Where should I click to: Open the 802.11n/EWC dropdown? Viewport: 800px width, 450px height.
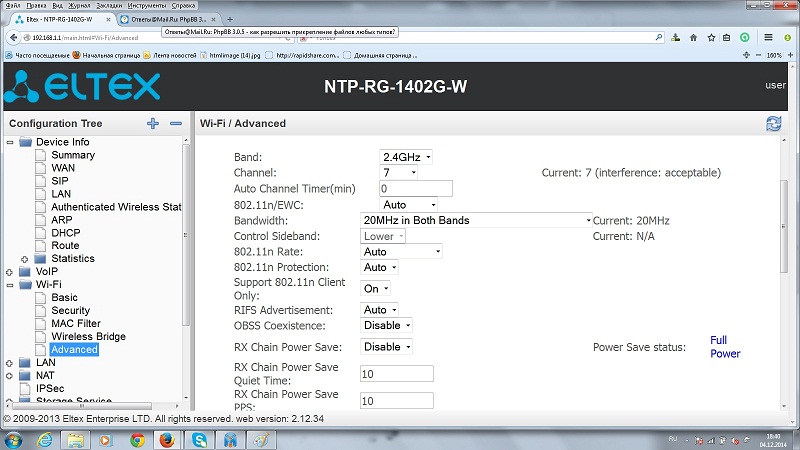(x=409, y=205)
